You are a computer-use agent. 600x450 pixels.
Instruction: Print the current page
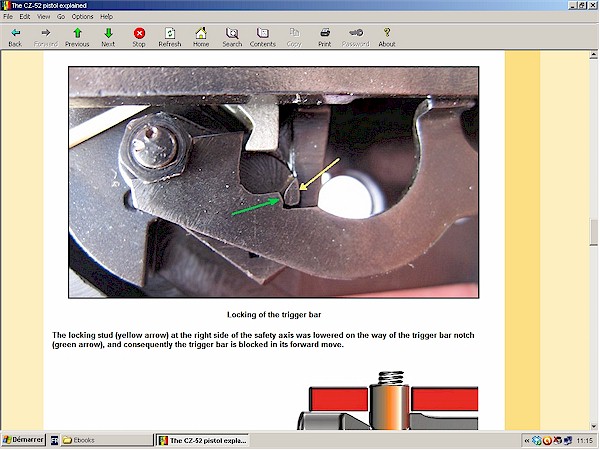coord(324,37)
